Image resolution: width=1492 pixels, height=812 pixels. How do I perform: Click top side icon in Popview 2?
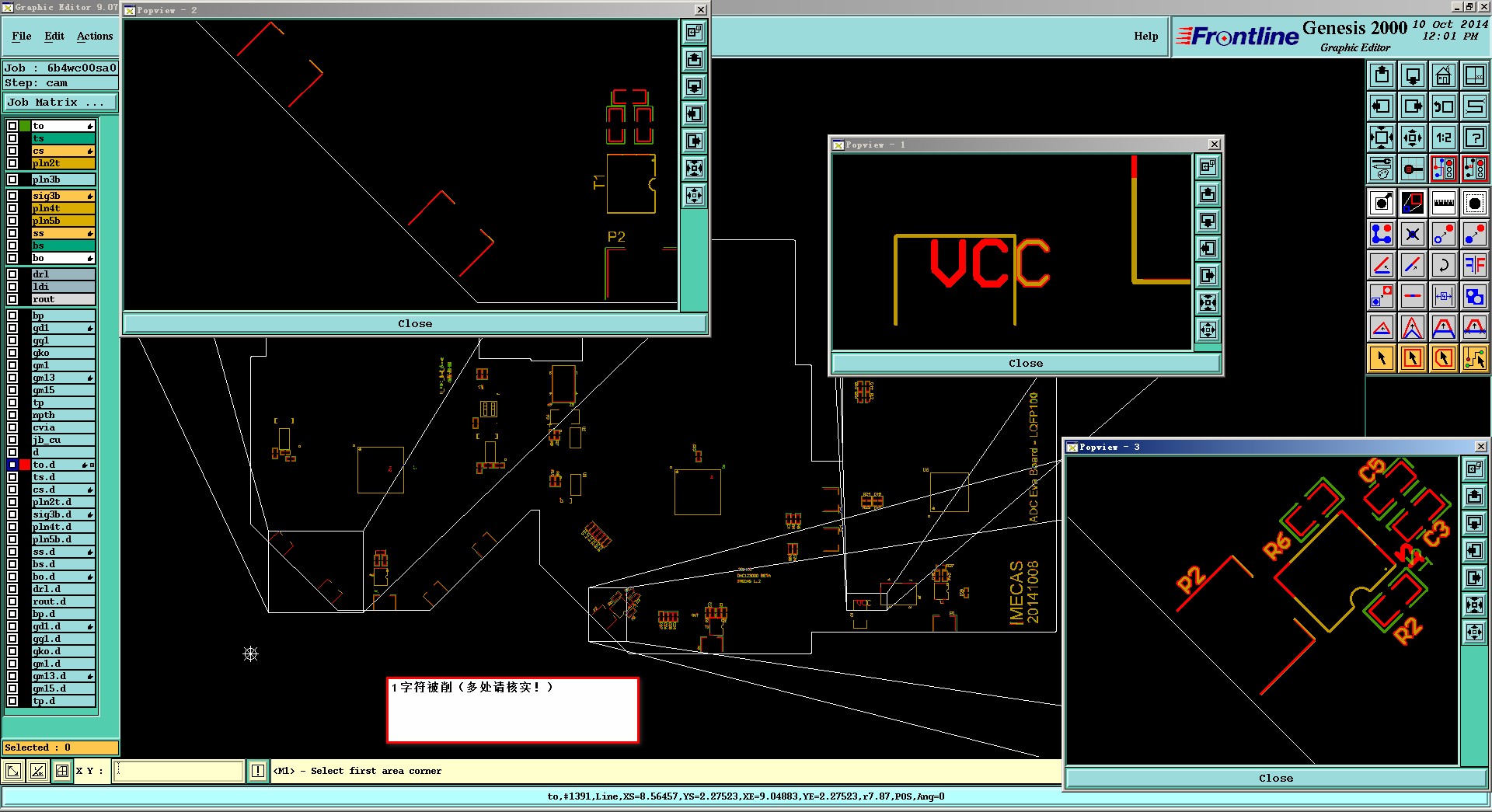[694, 33]
